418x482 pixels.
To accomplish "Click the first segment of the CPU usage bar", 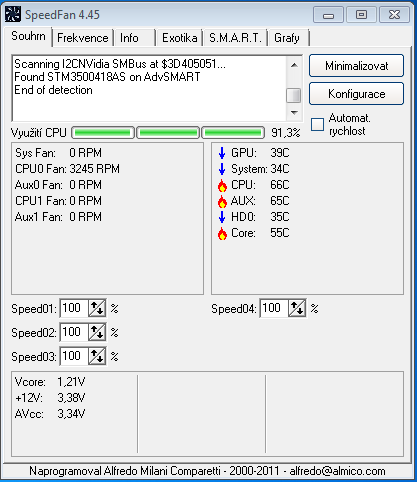I will pos(103,133).
